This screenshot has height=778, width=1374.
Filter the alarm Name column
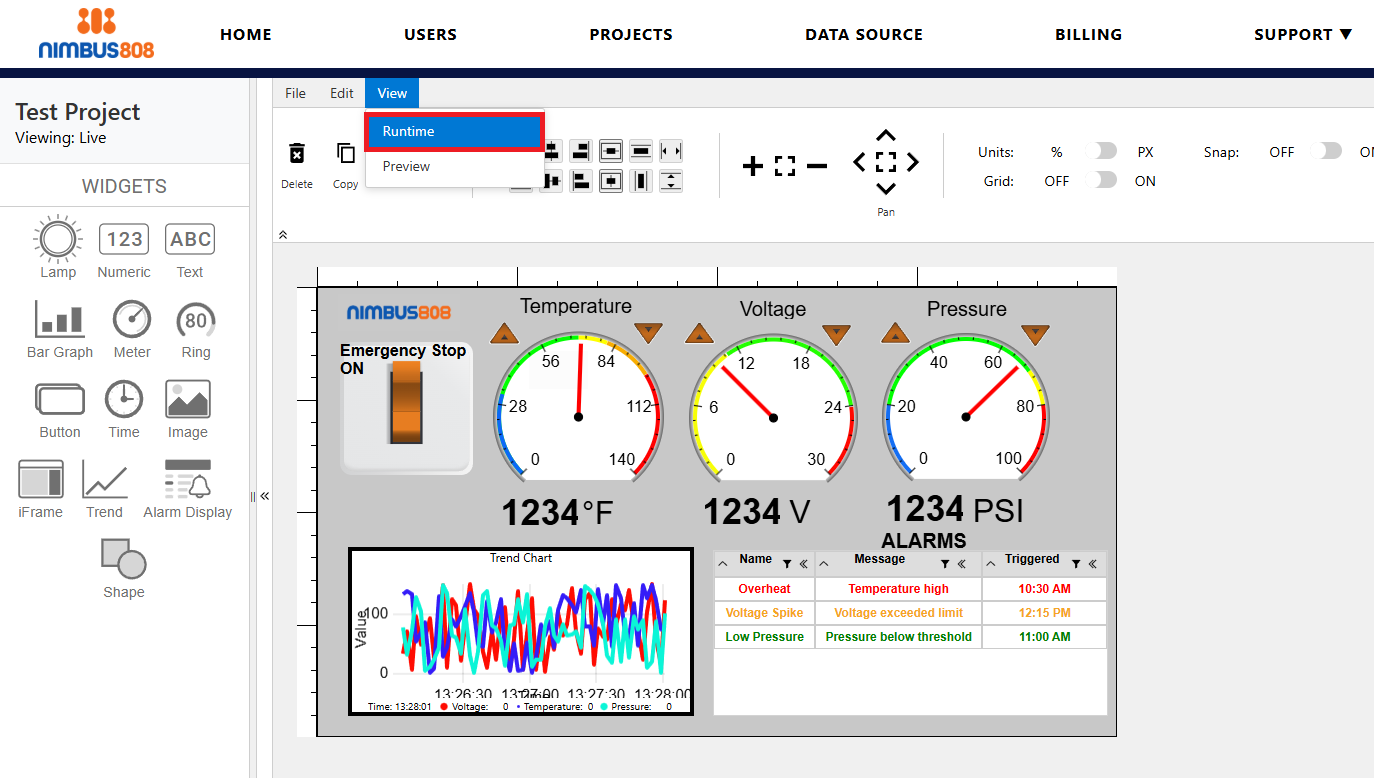pyautogui.click(x=787, y=564)
